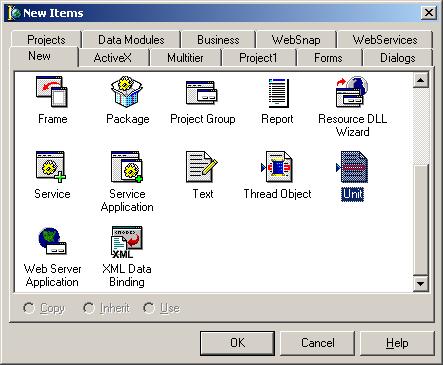Select the Inherit radio button
The image size is (443, 365).
pos(89,308)
